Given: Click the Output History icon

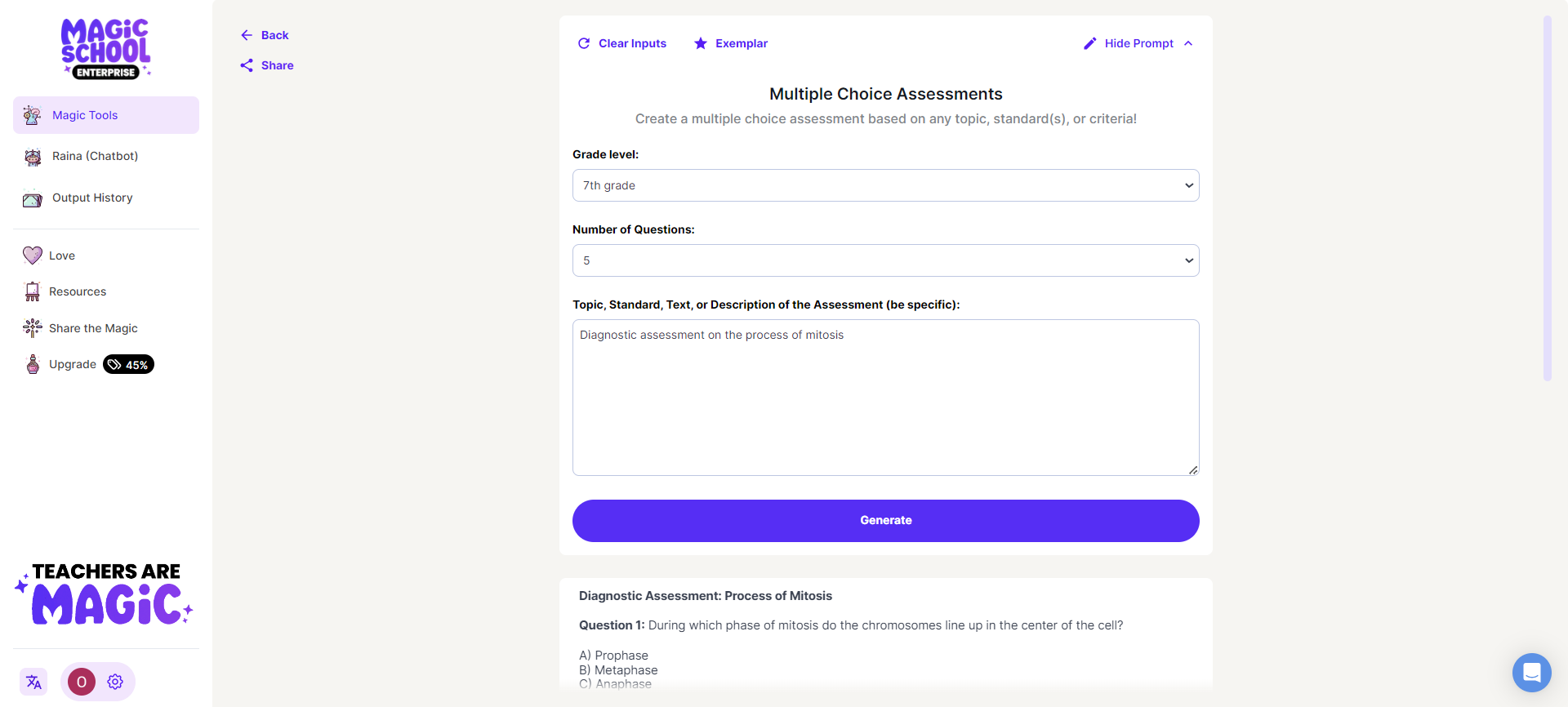Looking at the screenshot, I should (x=33, y=198).
